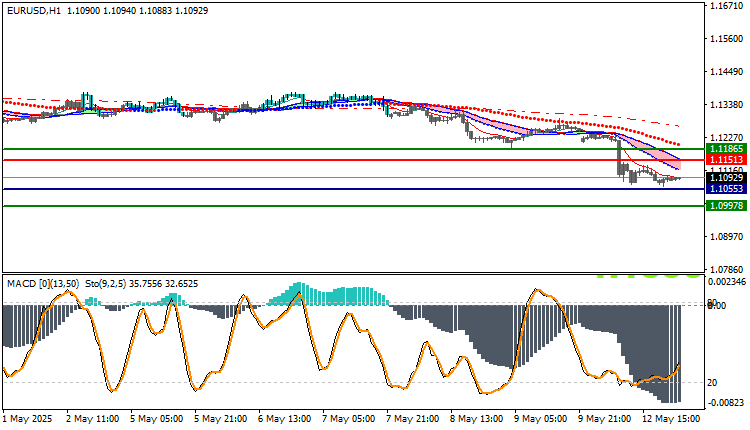750x430 pixels.
Task: Click the red 1.11513 price level label
Action: pyautogui.click(x=726, y=160)
